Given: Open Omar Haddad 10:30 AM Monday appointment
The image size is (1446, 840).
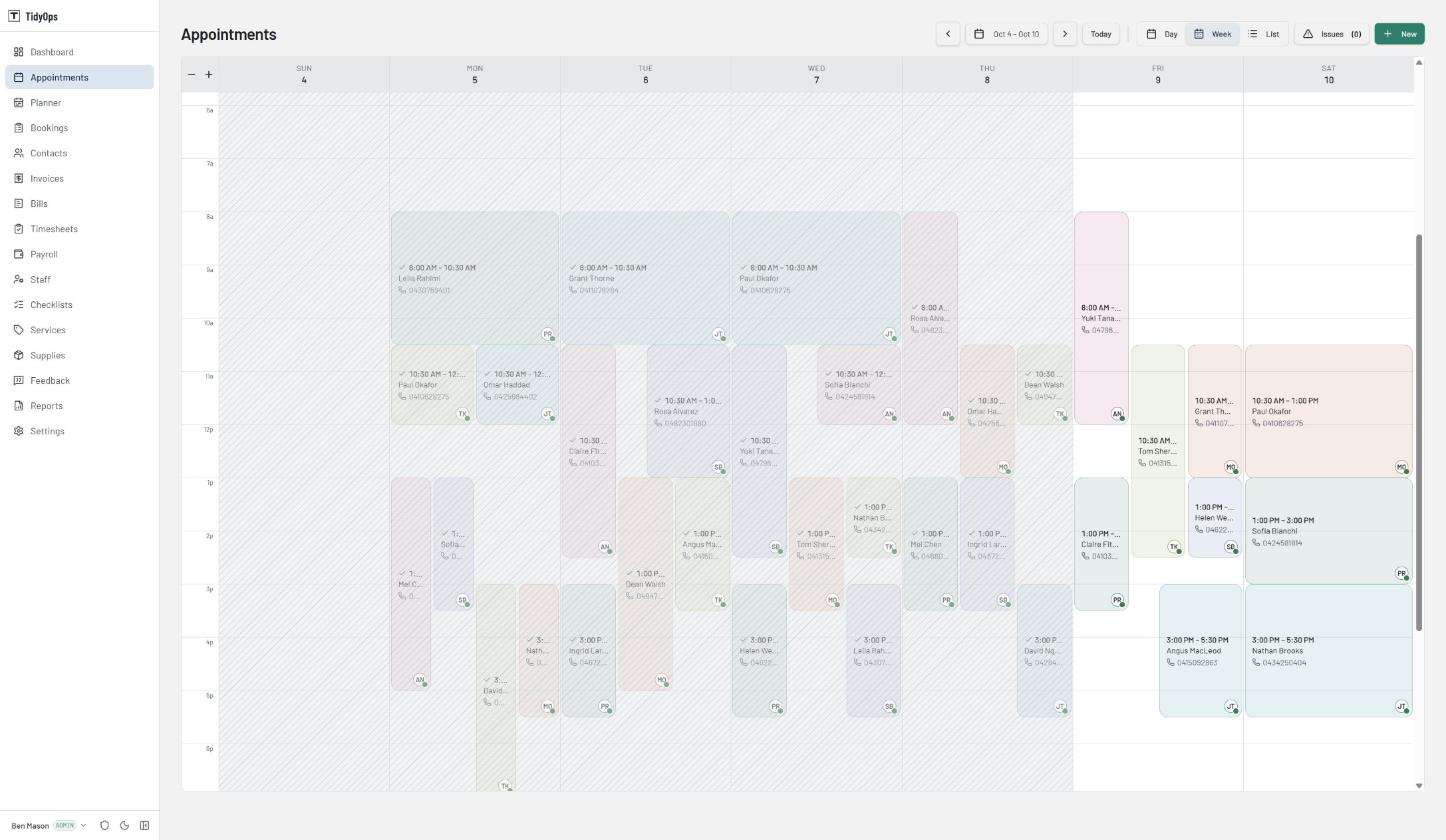Looking at the screenshot, I should 517,385.
